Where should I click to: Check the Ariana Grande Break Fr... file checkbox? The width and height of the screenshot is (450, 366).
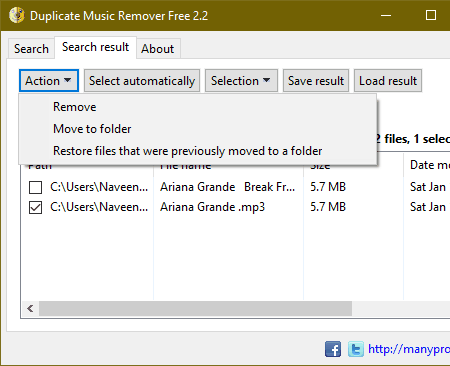(x=35, y=187)
